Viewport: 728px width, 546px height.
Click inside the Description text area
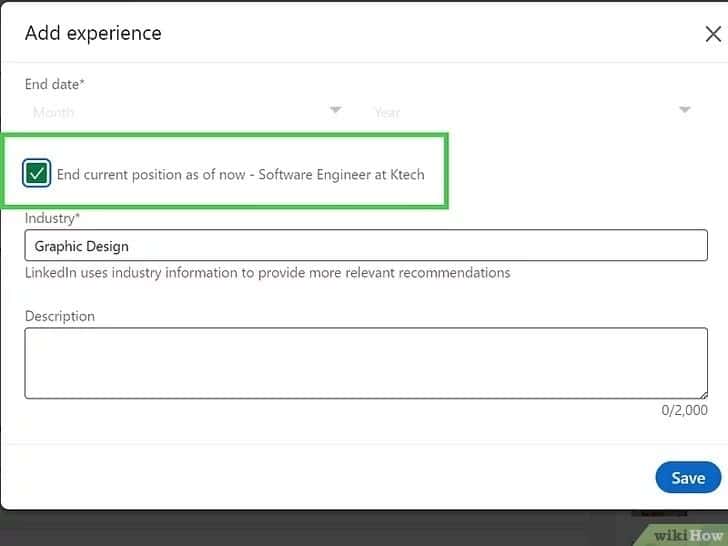pyautogui.click(x=366, y=363)
